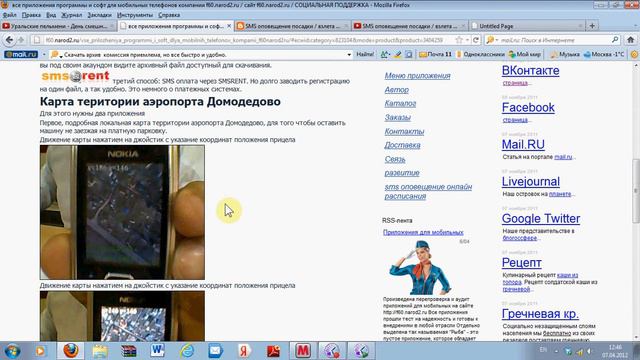Screen dimensions: 640x360
Task: Open the Журнал menu
Action: 71,15
